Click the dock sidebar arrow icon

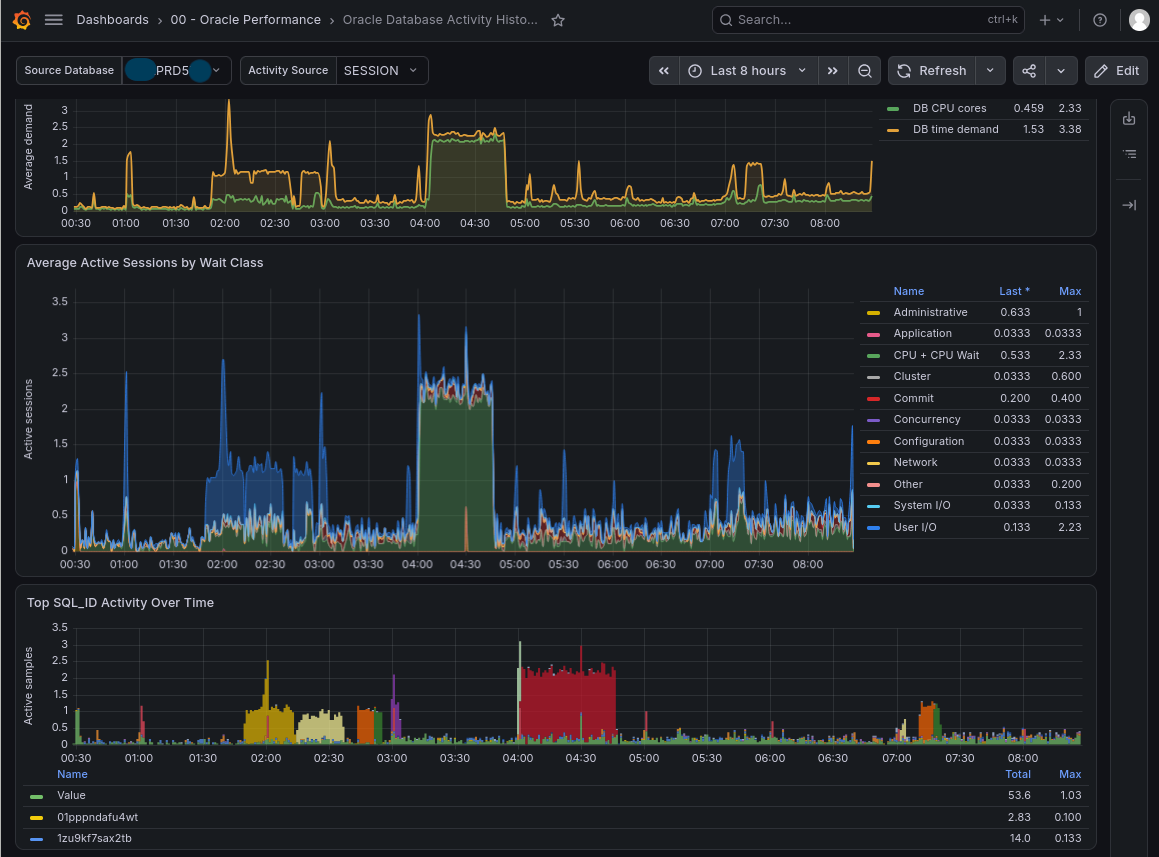click(x=1129, y=205)
